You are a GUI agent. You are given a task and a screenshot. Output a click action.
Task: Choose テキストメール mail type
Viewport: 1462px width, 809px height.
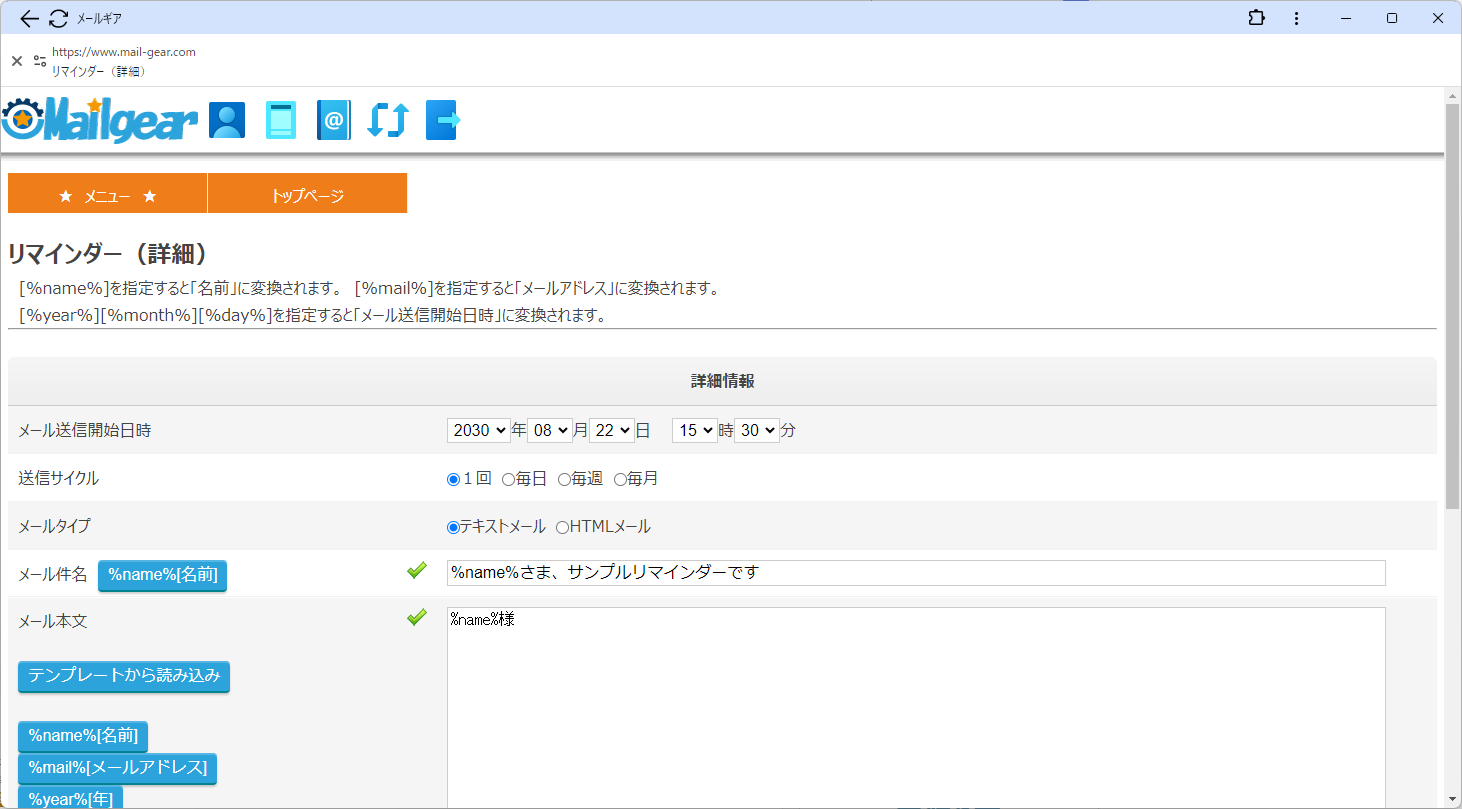click(x=453, y=527)
